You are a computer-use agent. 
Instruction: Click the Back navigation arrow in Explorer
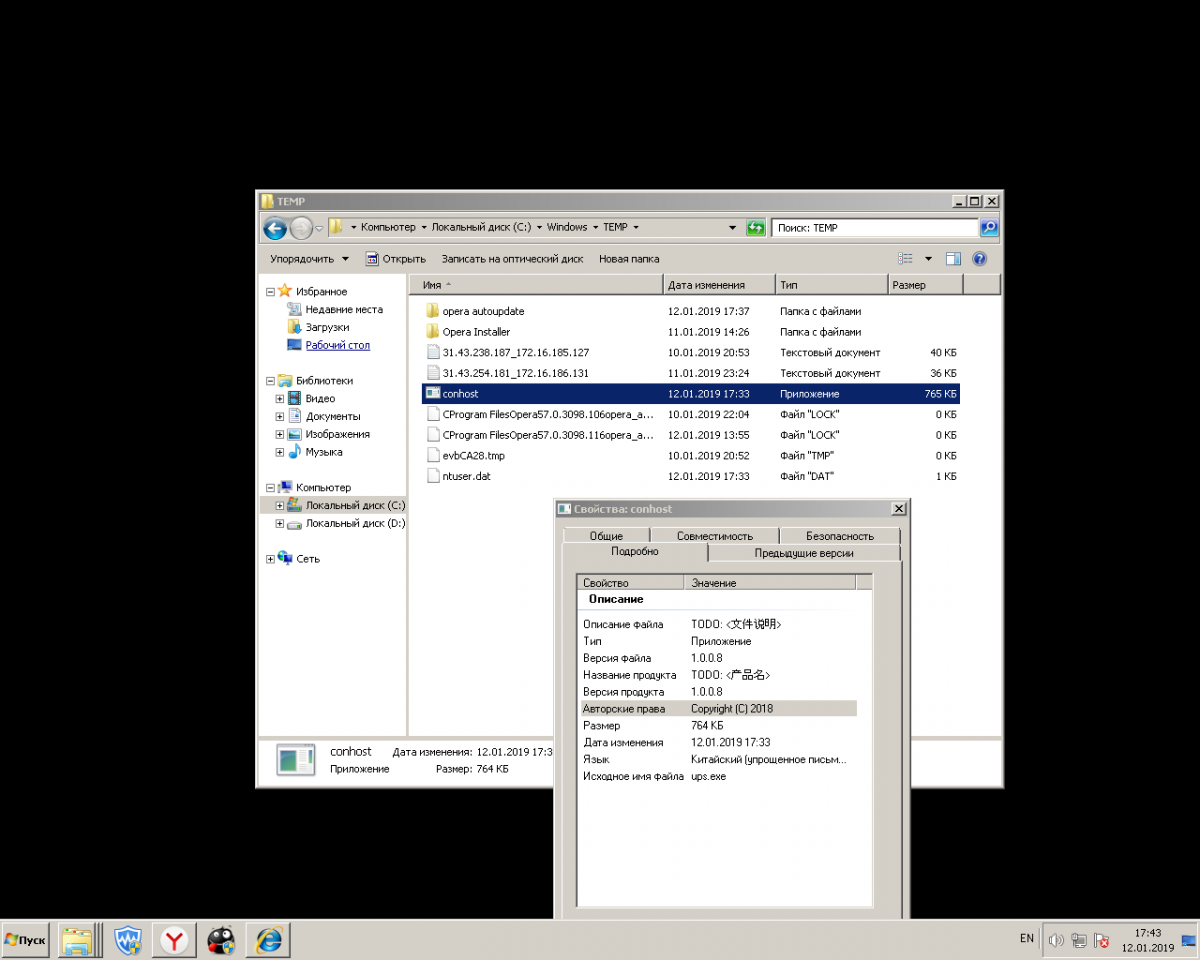[x=275, y=228]
